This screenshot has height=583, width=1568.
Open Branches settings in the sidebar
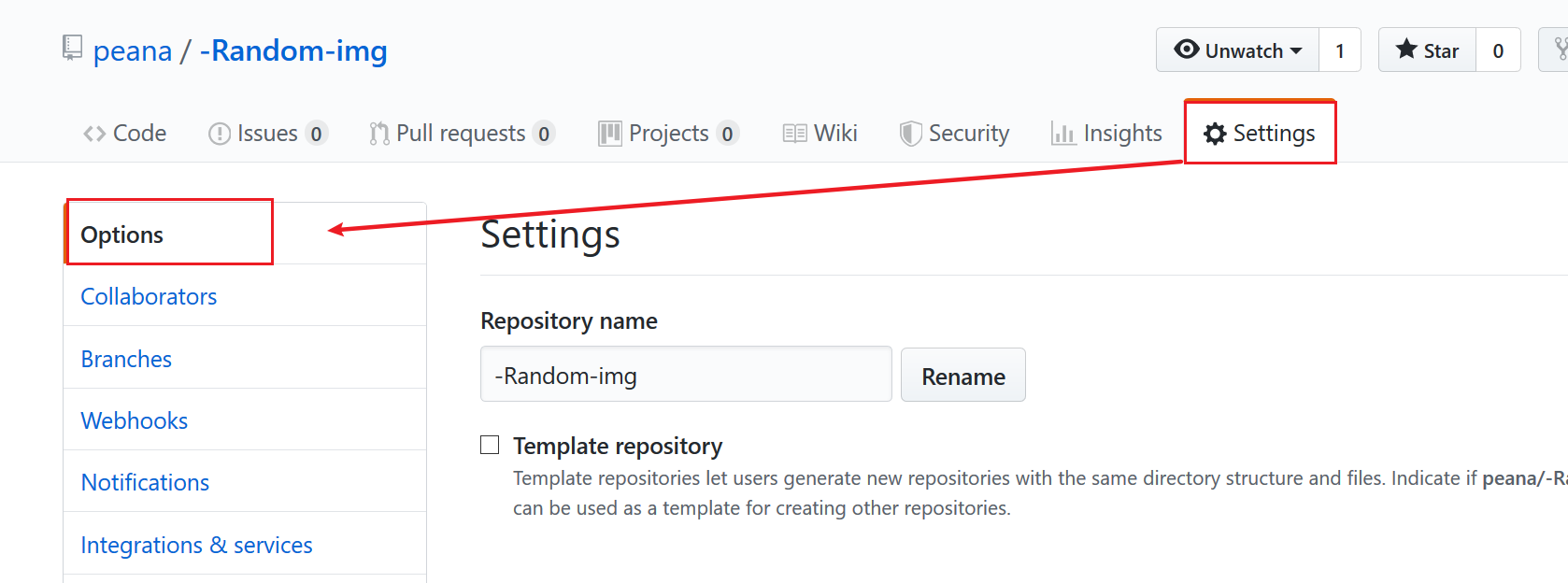tap(245, 358)
